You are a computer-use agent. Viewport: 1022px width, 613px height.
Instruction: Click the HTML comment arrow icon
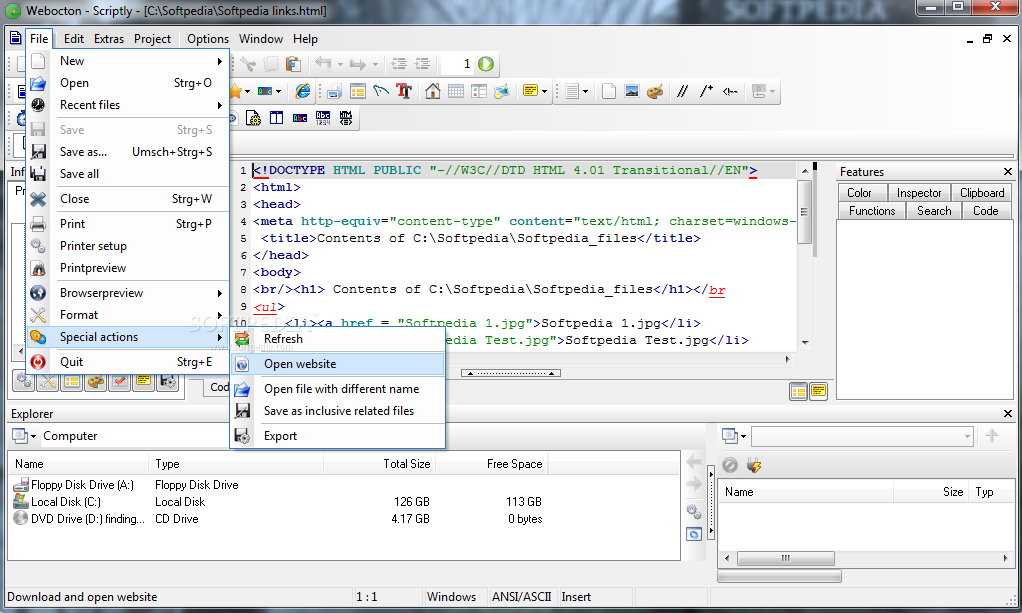click(730, 91)
